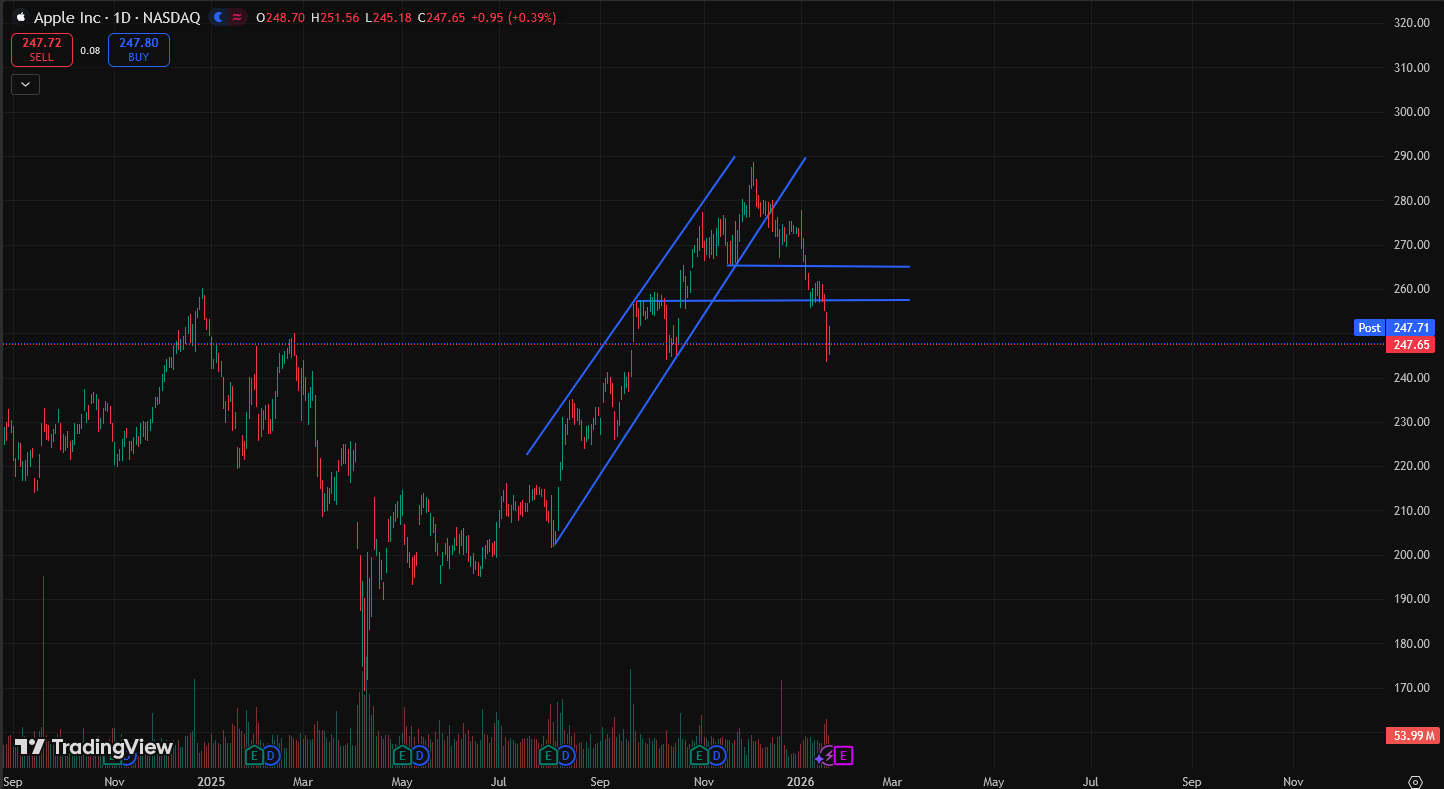This screenshot has height=789, width=1444.
Task: Click the 200.00 price axis label
Action: coord(1411,555)
